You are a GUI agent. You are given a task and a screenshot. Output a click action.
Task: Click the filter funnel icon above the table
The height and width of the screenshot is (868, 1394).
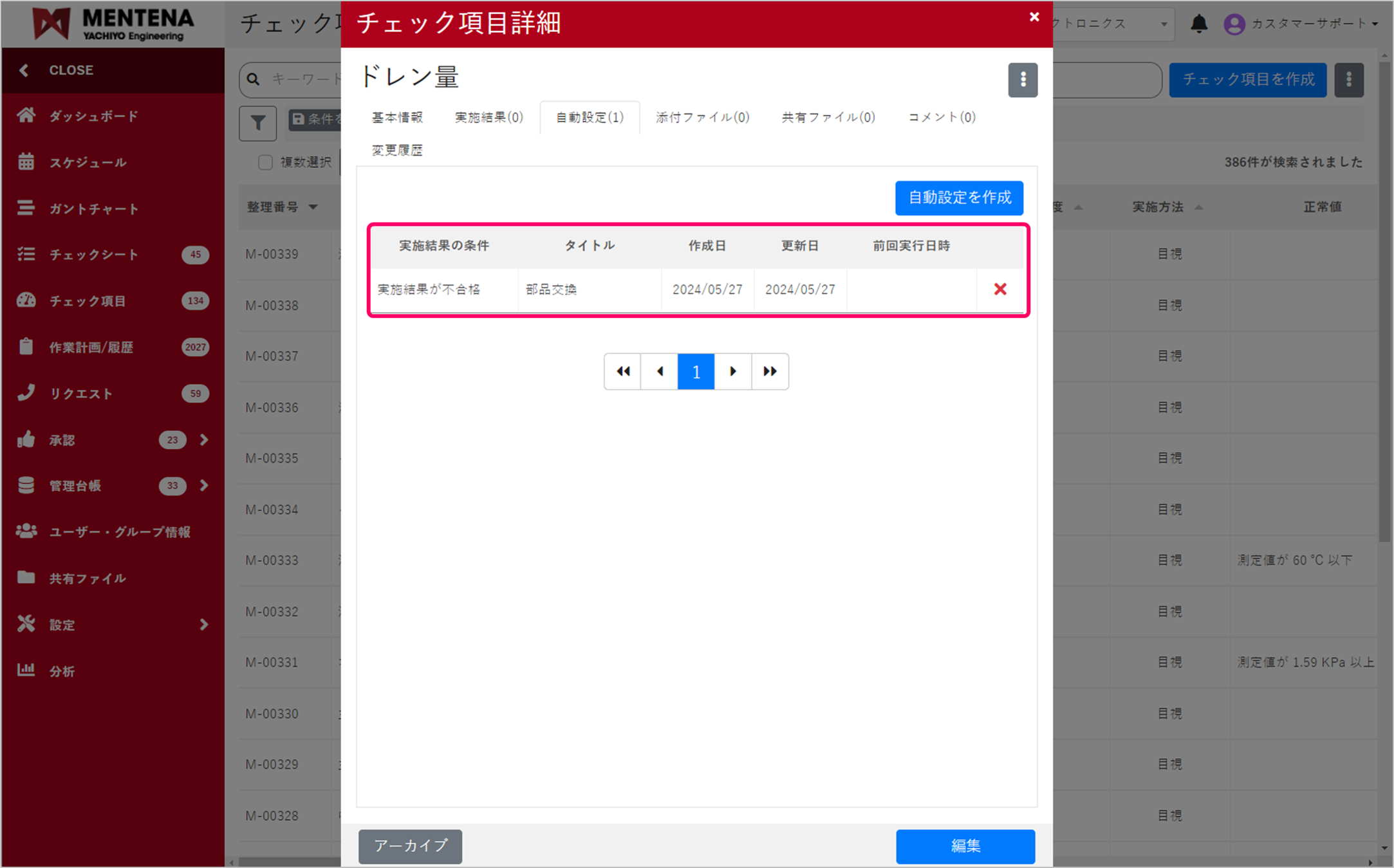pyautogui.click(x=257, y=123)
